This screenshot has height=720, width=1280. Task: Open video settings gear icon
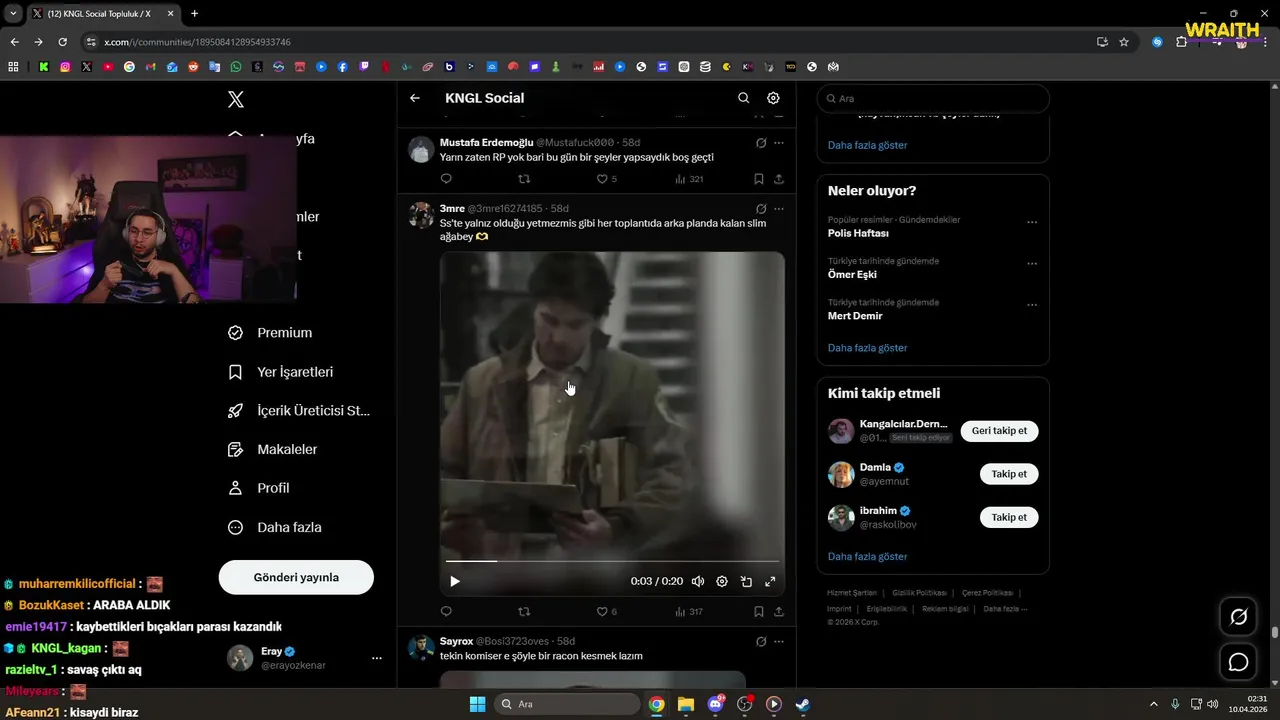(722, 581)
